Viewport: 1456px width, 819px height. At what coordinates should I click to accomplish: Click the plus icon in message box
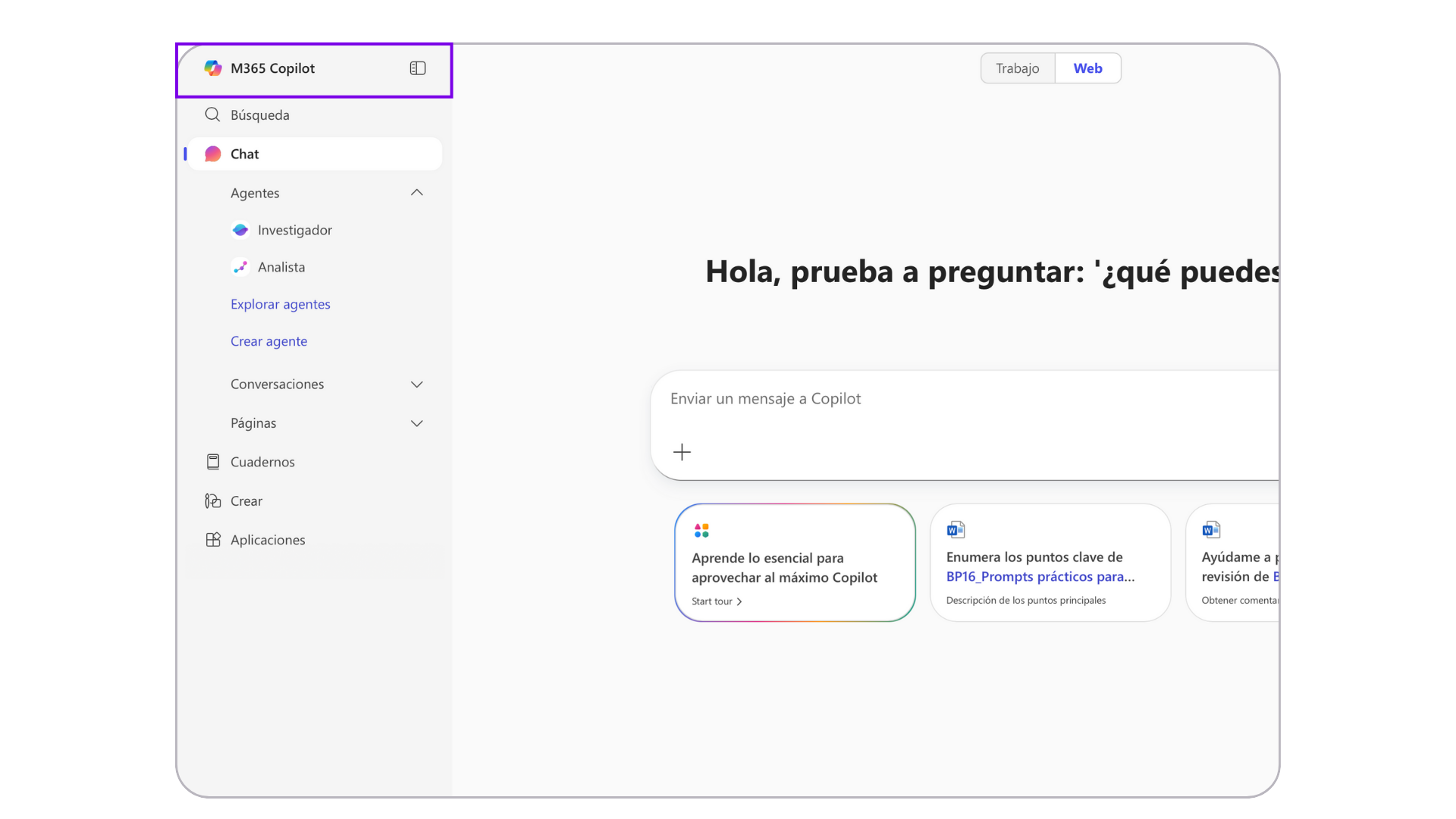pyautogui.click(x=682, y=452)
